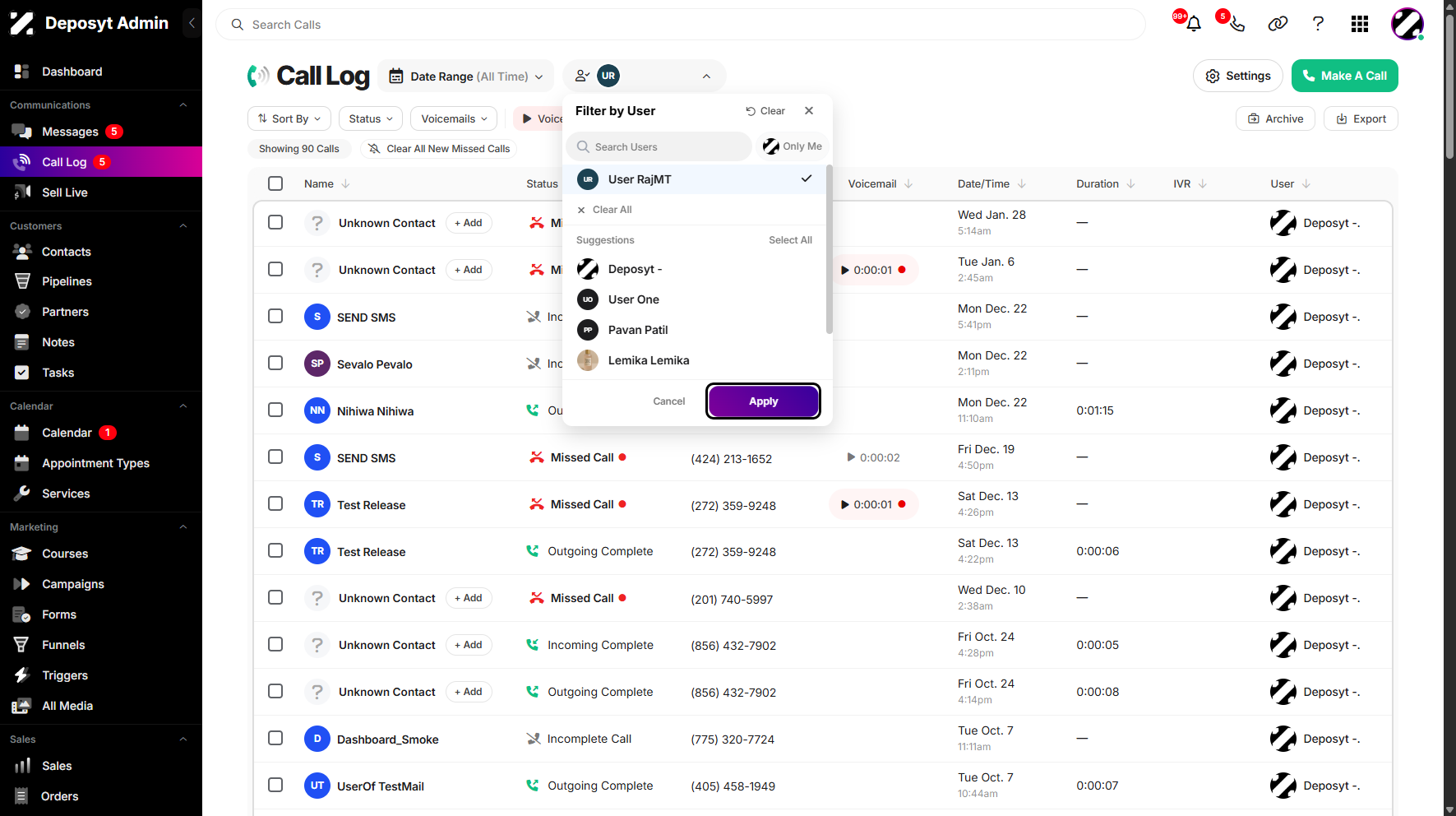
Task: Open the phone dialer icon in header
Action: pos(1236,24)
